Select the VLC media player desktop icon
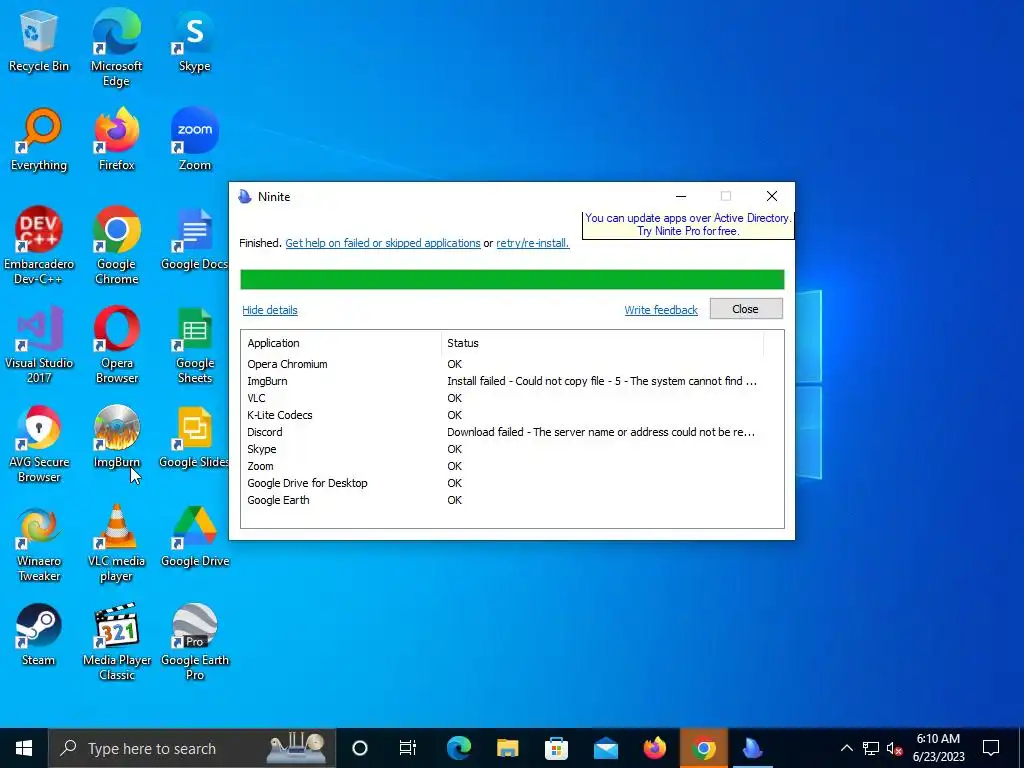 (x=116, y=543)
